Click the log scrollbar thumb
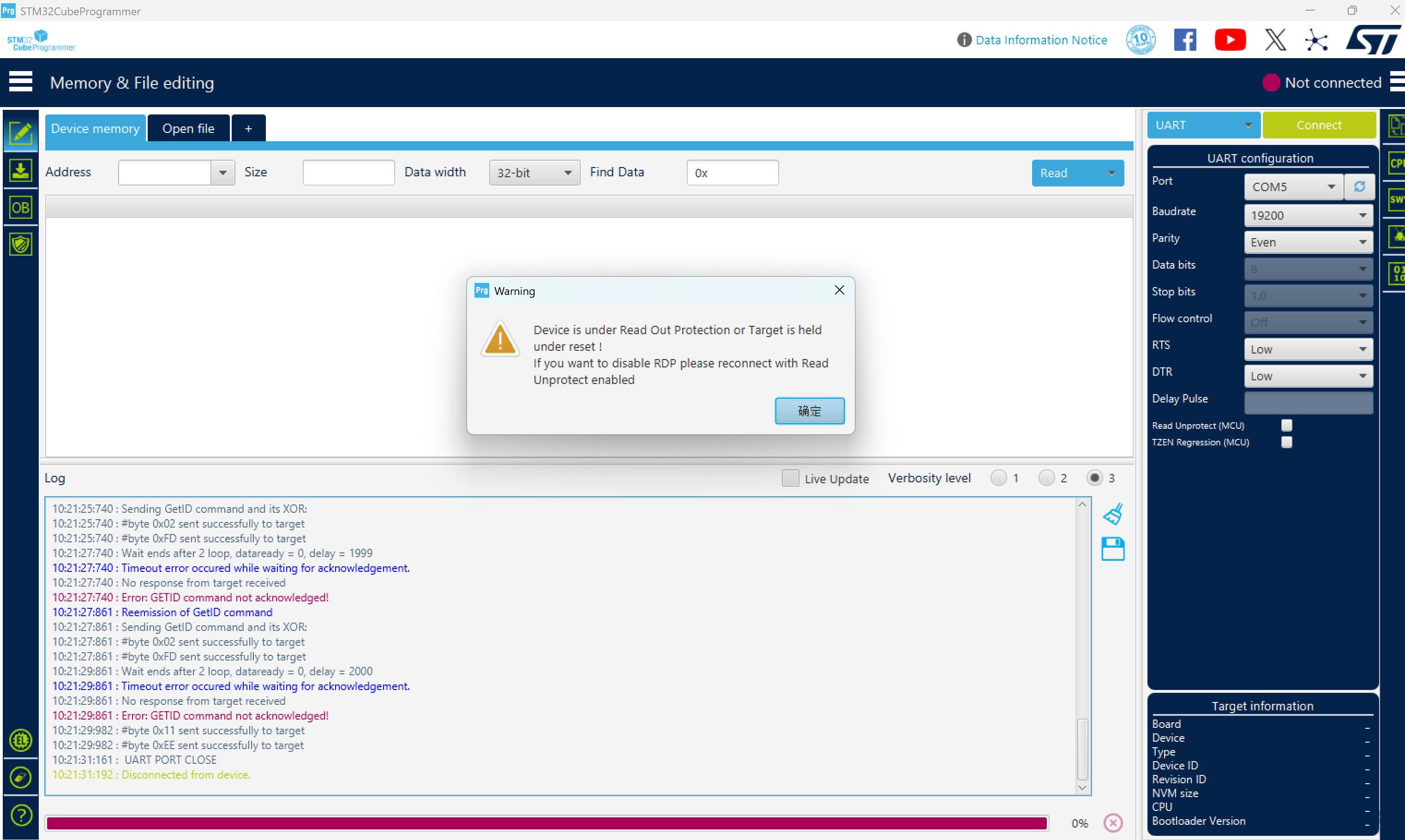The image size is (1405, 840). click(1082, 750)
